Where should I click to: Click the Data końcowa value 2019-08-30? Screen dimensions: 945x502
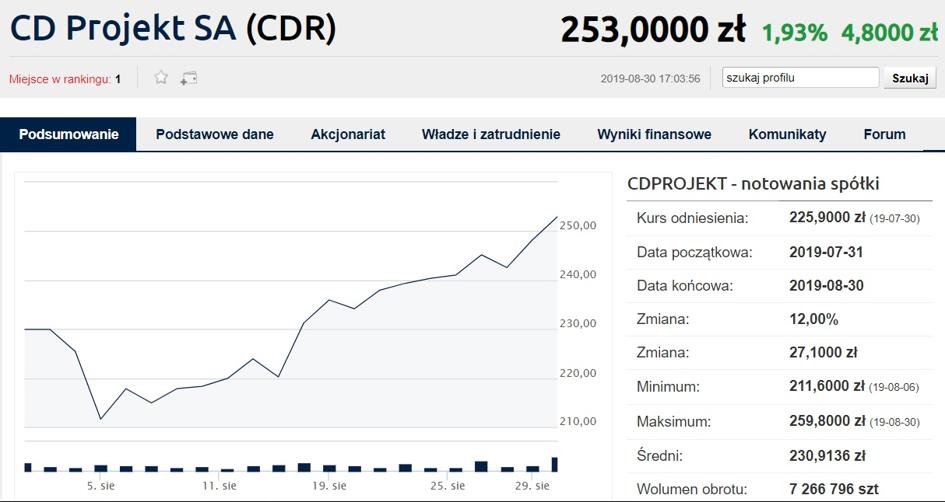point(826,286)
